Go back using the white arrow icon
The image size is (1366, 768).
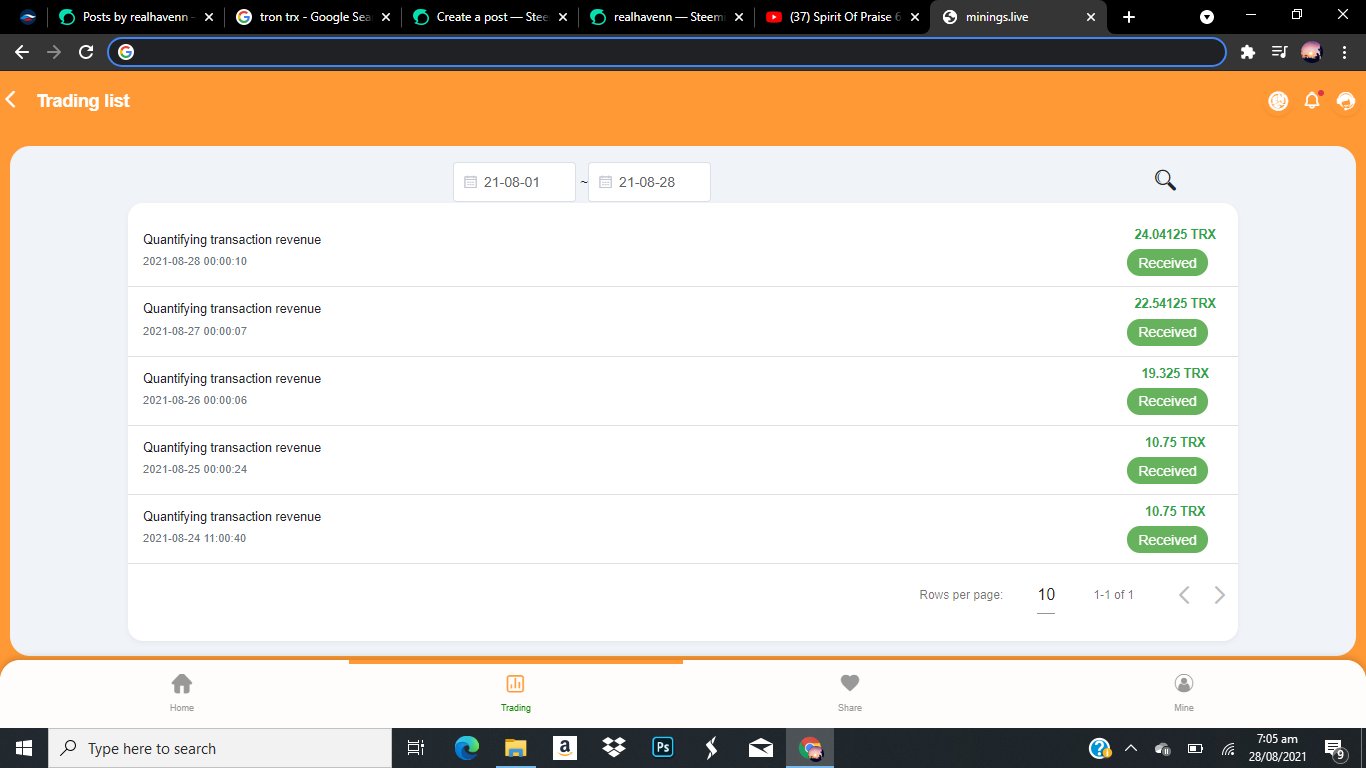[11, 99]
